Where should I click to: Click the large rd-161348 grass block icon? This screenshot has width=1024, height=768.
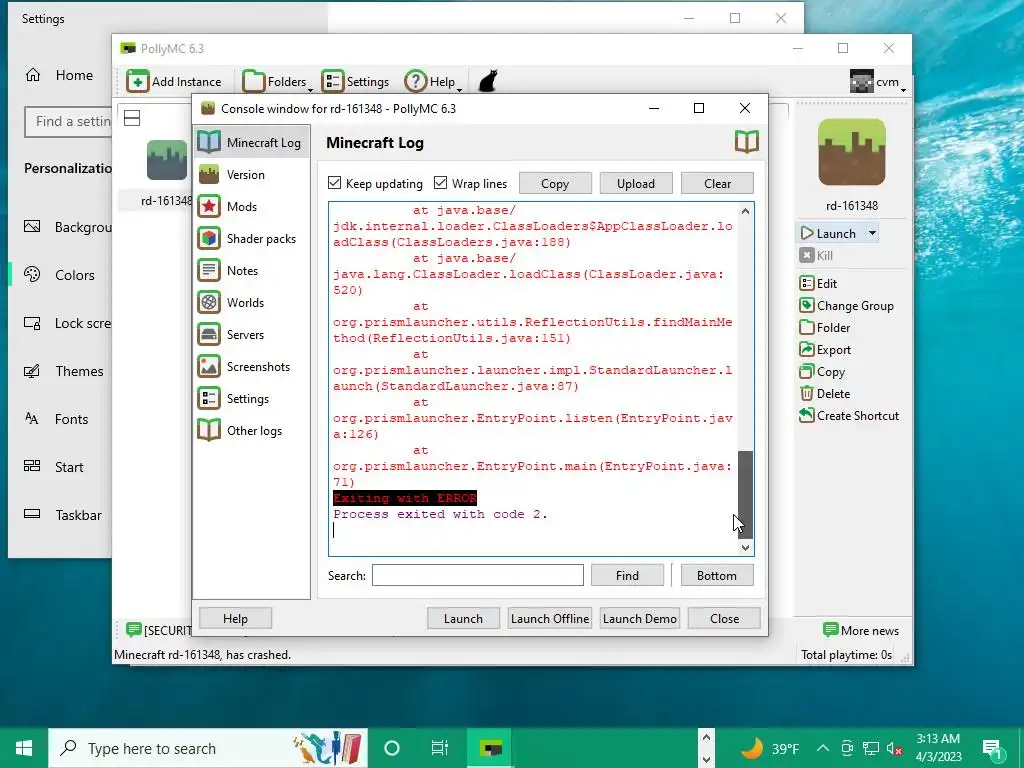[852, 152]
